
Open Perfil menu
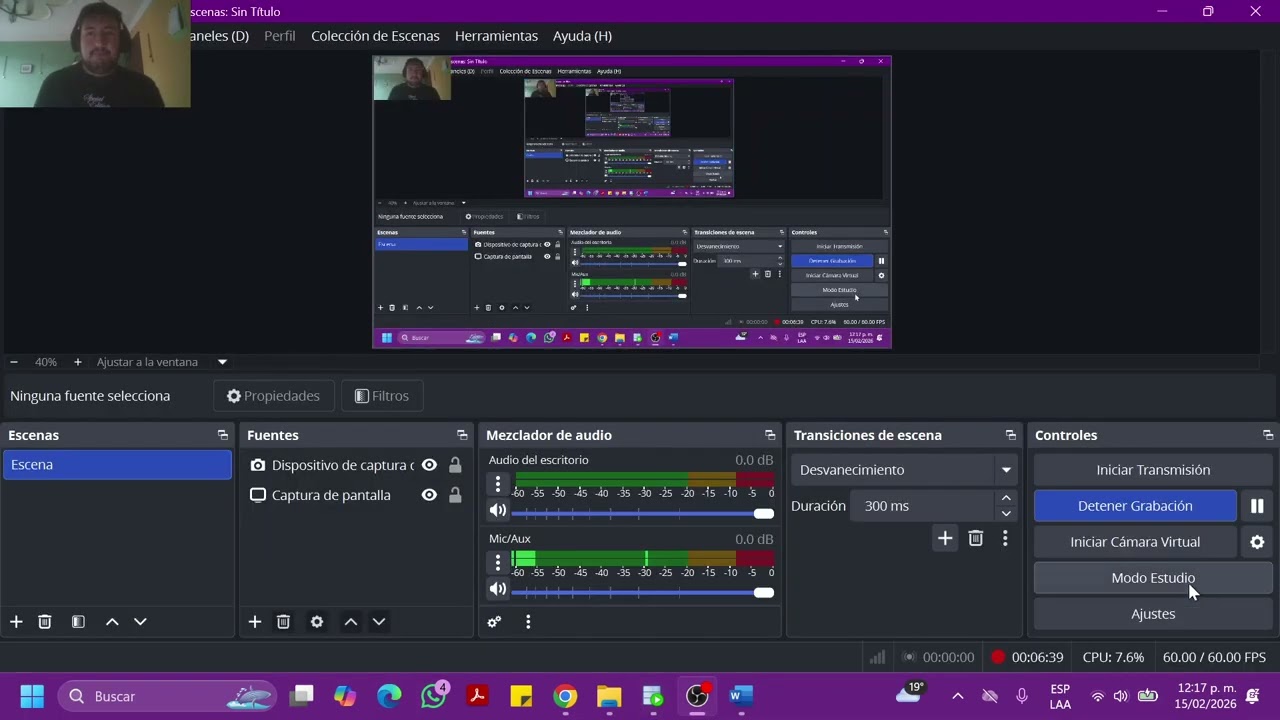point(280,36)
